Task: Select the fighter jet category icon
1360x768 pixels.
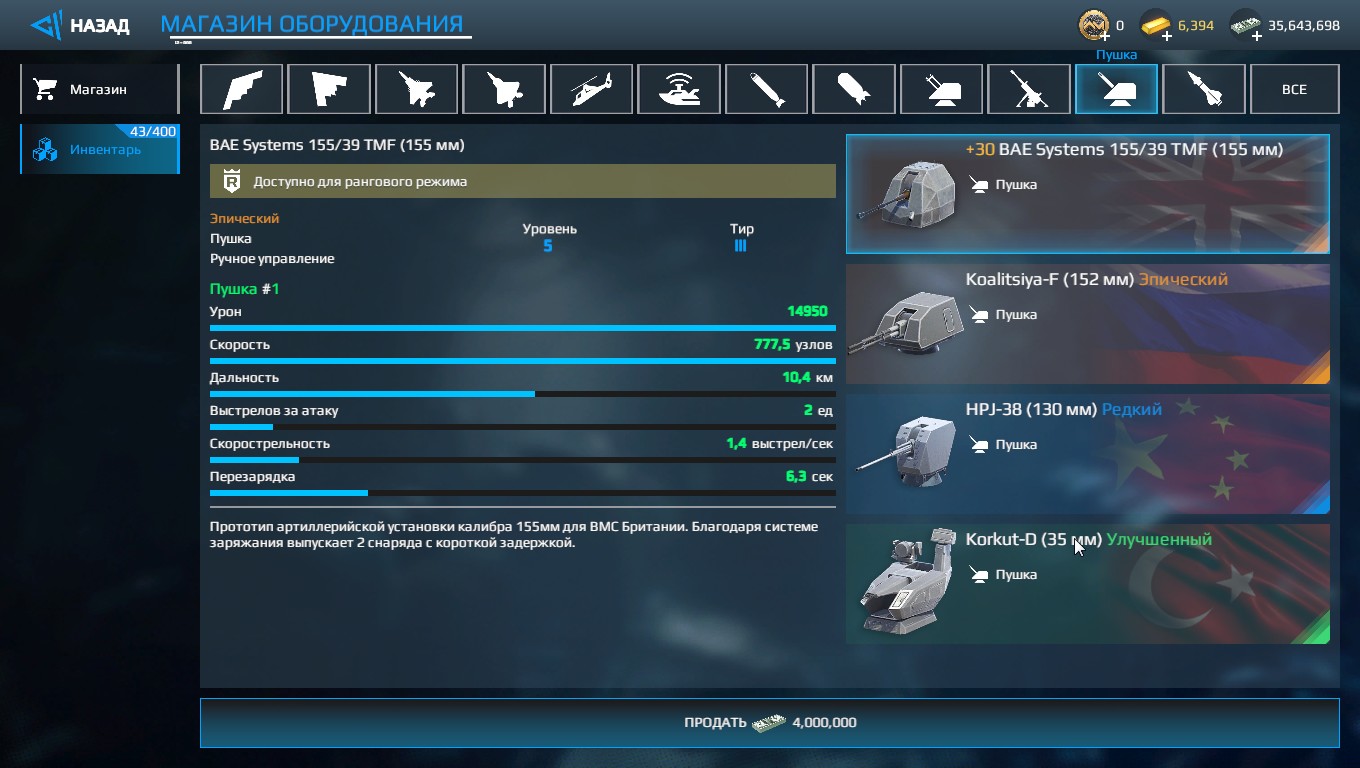Action: [416, 89]
